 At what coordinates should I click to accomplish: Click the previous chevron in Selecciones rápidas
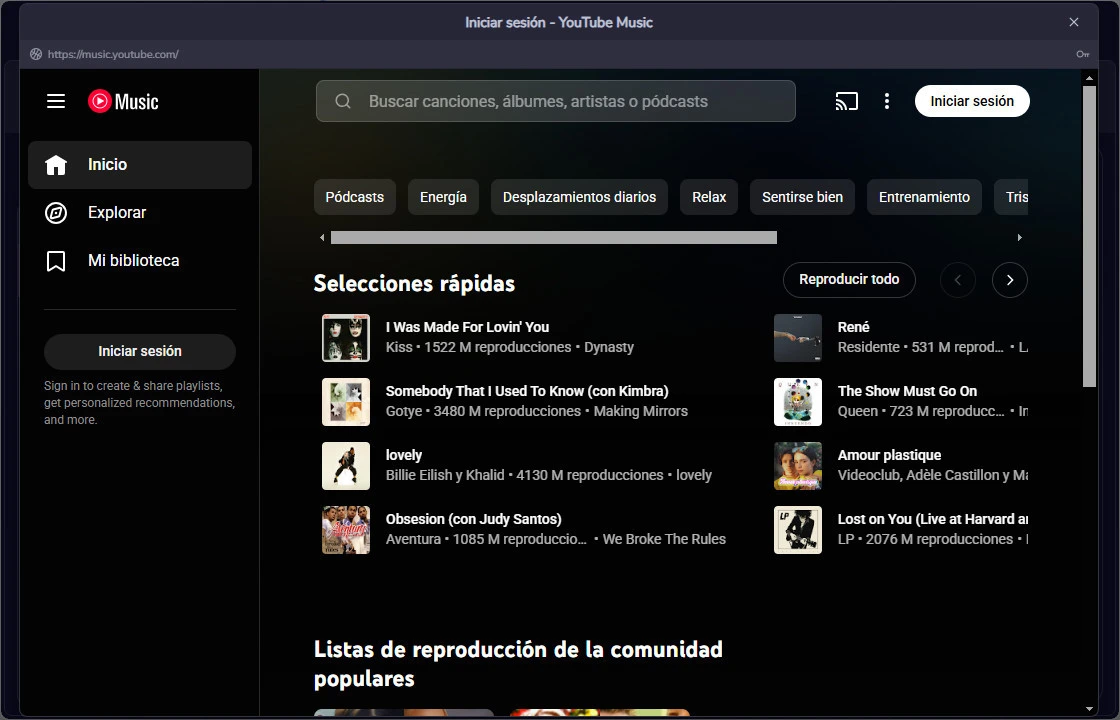[x=957, y=280]
